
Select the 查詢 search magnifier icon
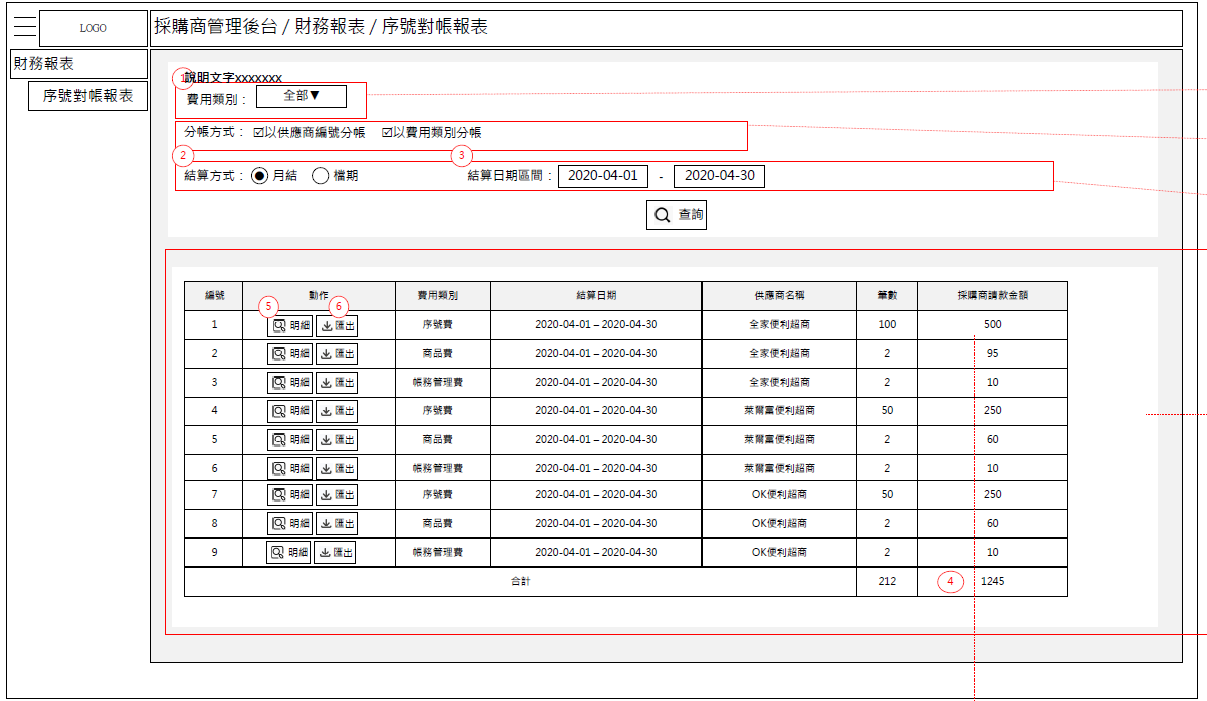click(x=661, y=214)
